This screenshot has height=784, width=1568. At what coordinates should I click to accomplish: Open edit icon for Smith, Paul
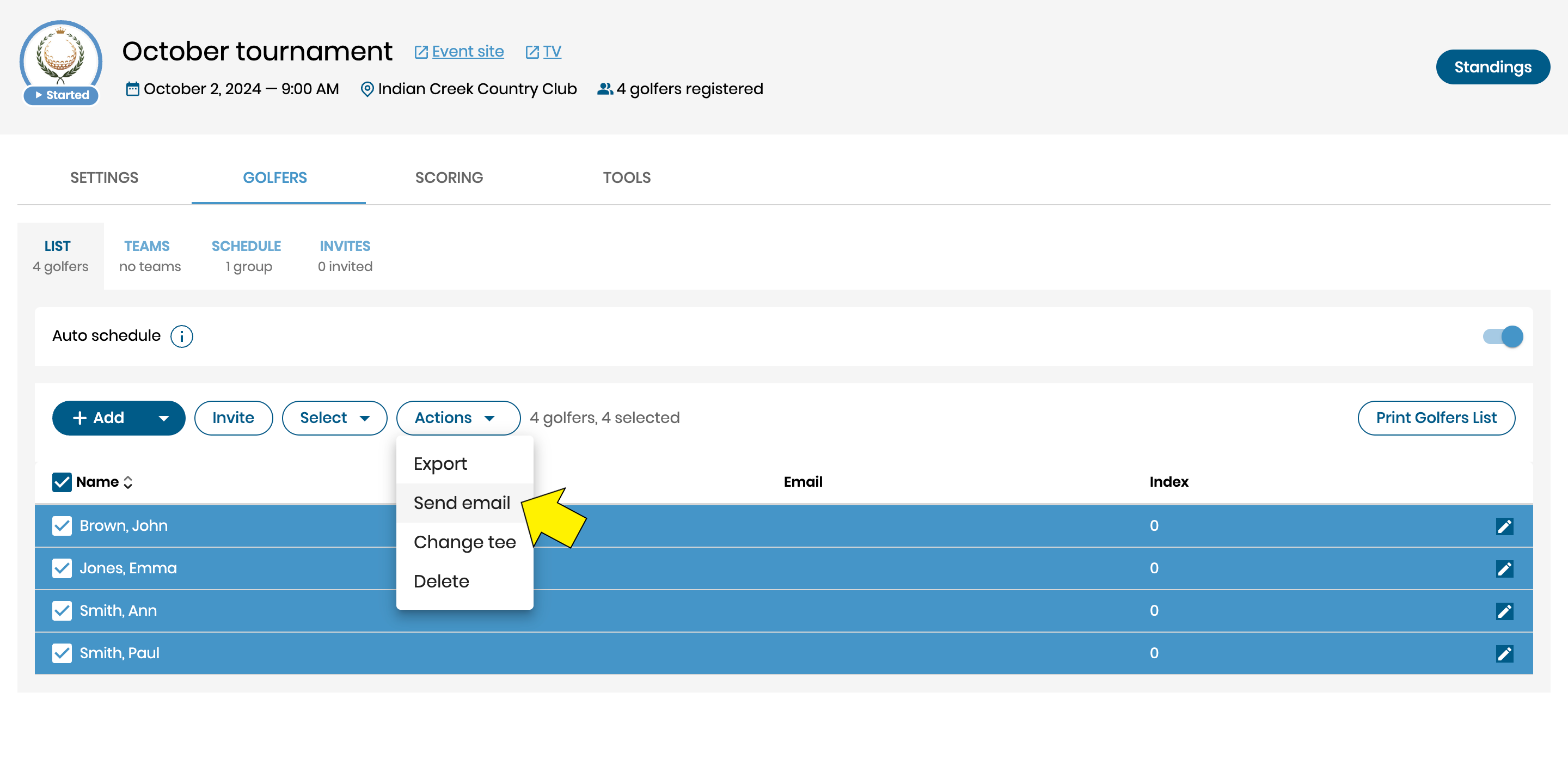click(1504, 653)
